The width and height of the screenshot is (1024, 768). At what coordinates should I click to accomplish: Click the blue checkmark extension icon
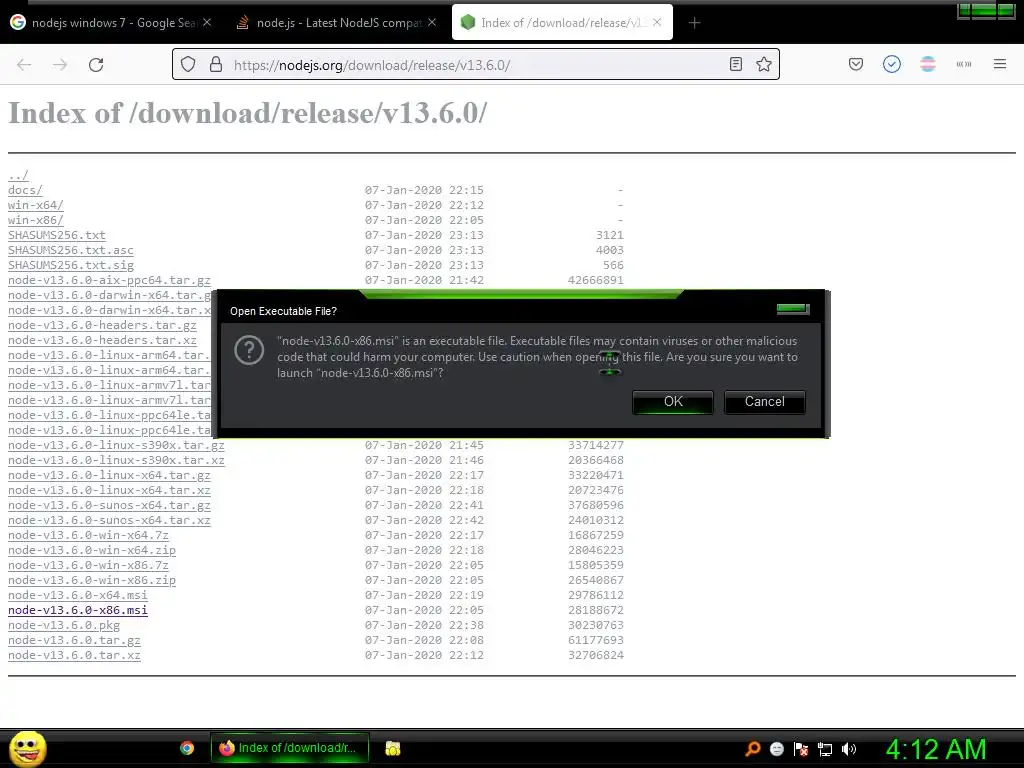(x=891, y=64)
